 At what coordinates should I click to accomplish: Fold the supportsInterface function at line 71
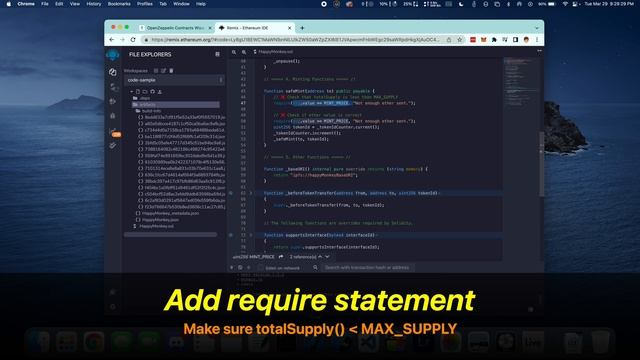251,235
